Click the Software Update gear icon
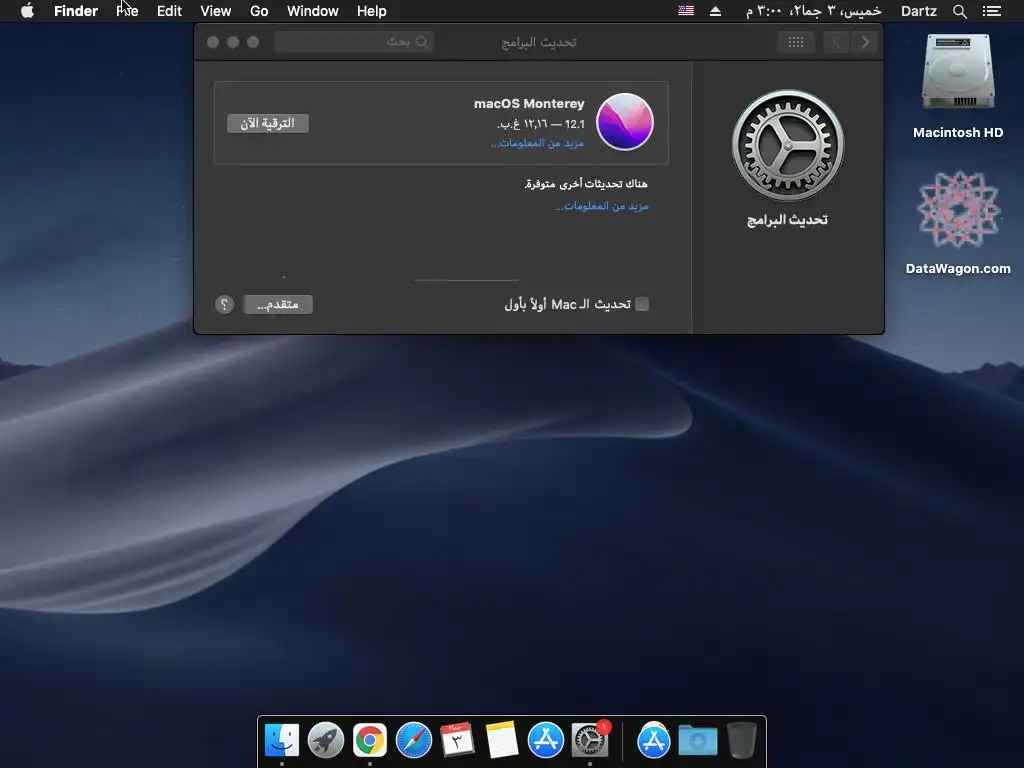 click(788, 145)
